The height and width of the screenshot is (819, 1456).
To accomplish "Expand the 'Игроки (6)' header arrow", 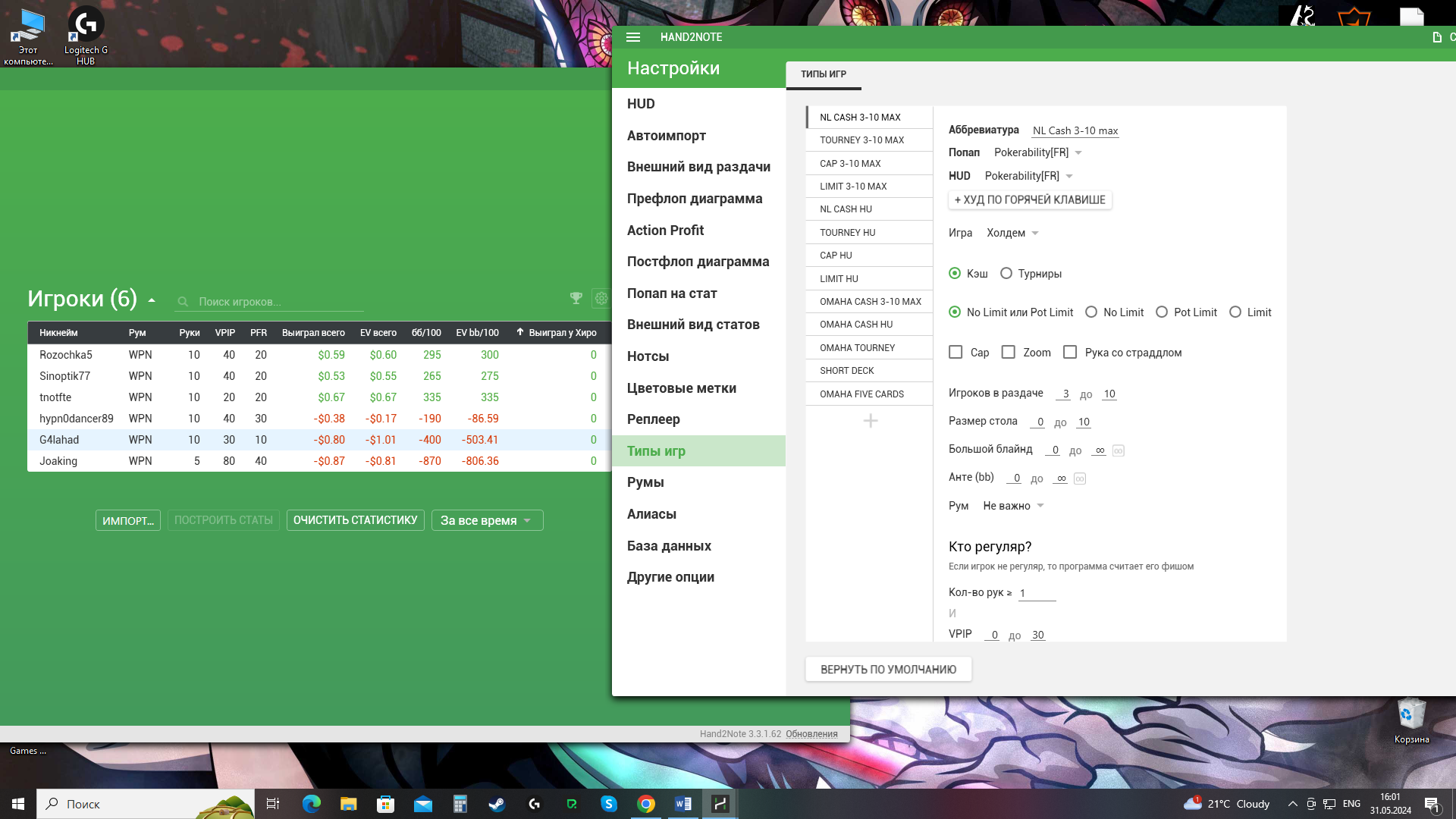I will point(152,300).
